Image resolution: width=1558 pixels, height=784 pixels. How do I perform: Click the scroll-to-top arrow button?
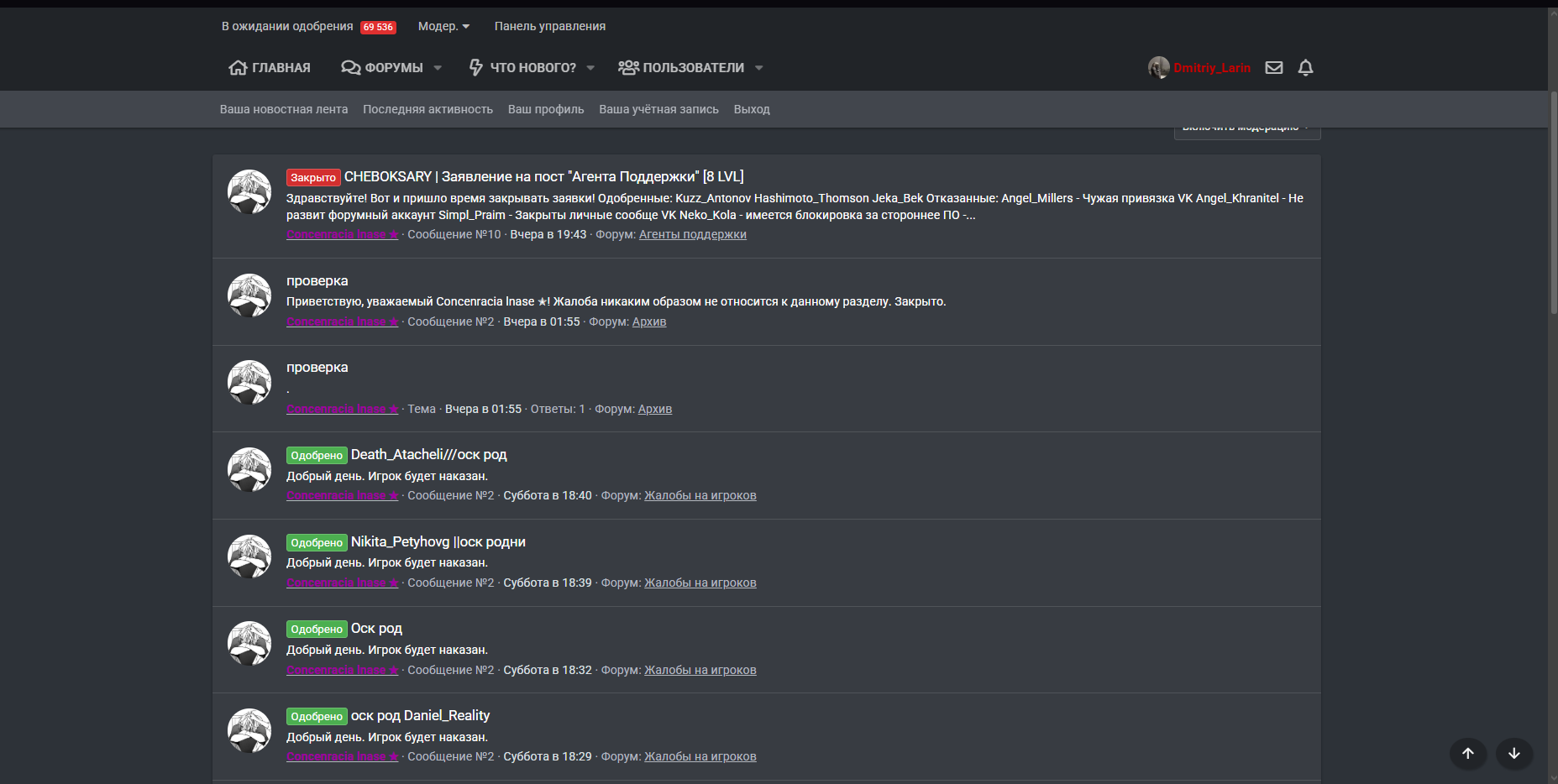1467,753
